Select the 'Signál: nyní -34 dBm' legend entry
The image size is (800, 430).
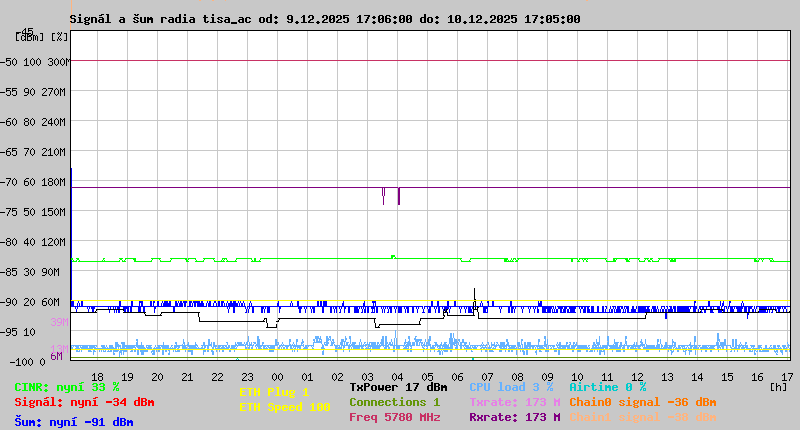click(x=84, y=402)
